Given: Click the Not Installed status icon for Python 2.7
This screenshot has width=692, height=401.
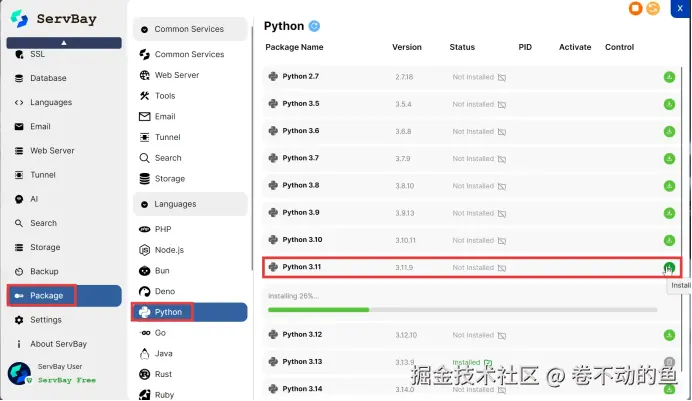Looking at the screenshot, I should coord(502,77).
